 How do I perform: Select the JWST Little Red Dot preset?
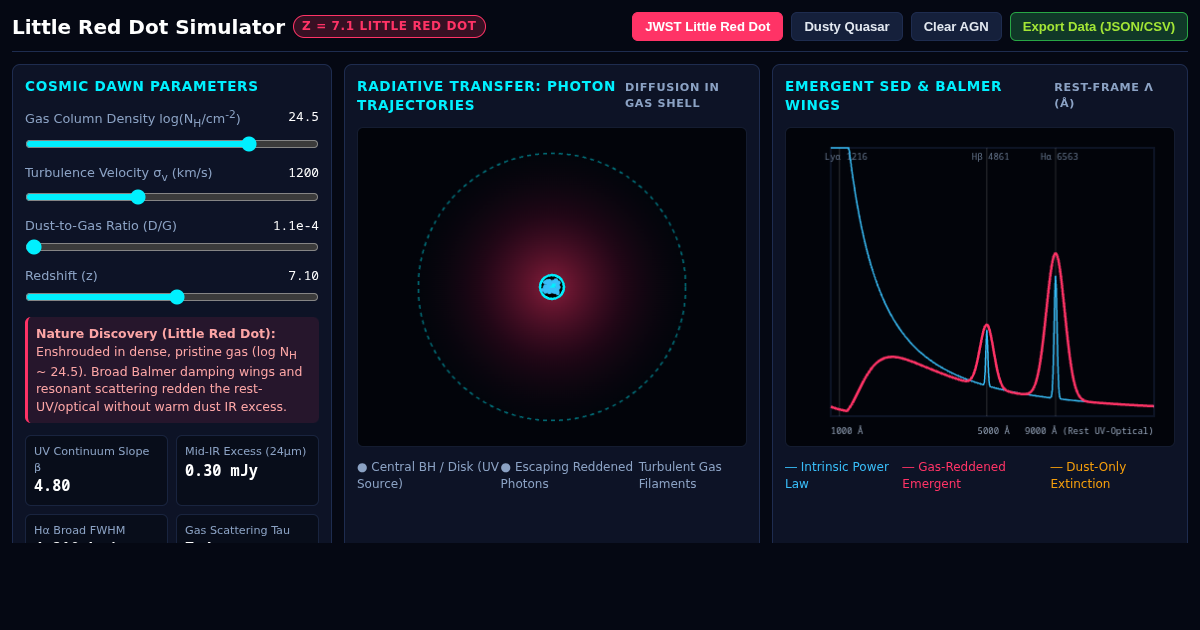[707, 27]
